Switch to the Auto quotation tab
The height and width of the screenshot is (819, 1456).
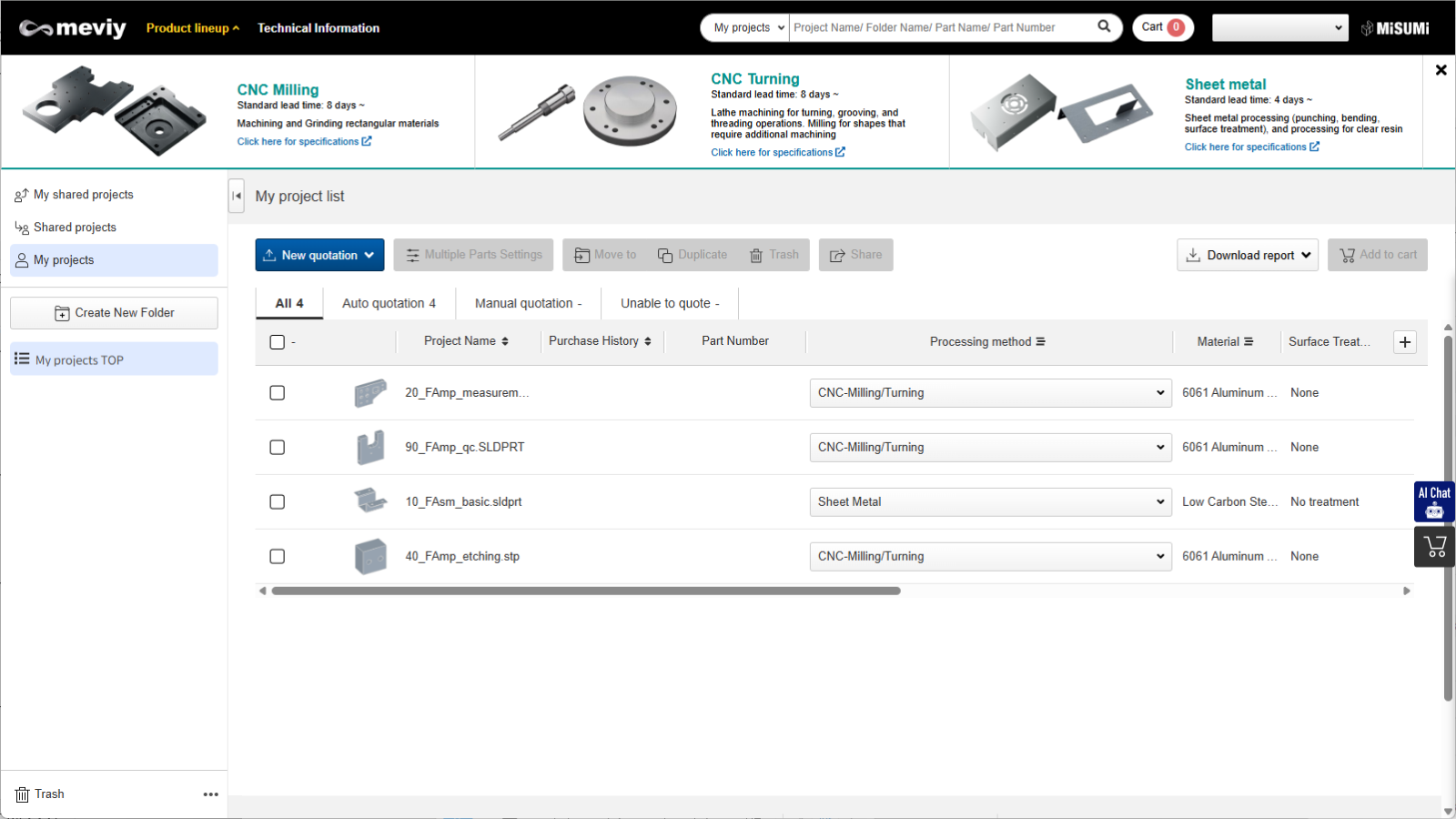coord(389,304)
